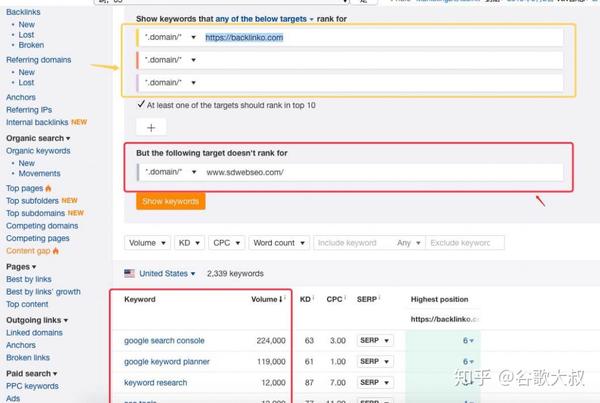This screenshot has width=600, height=403.
Task: Open Content gap report
Action: (28, 251)
